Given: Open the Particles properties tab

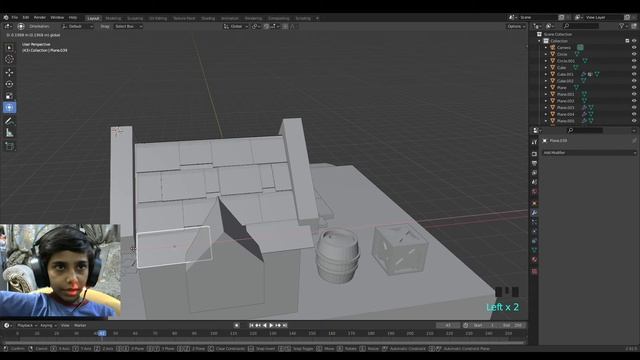Looking at the screenshot, I should [x=534, y=222].
